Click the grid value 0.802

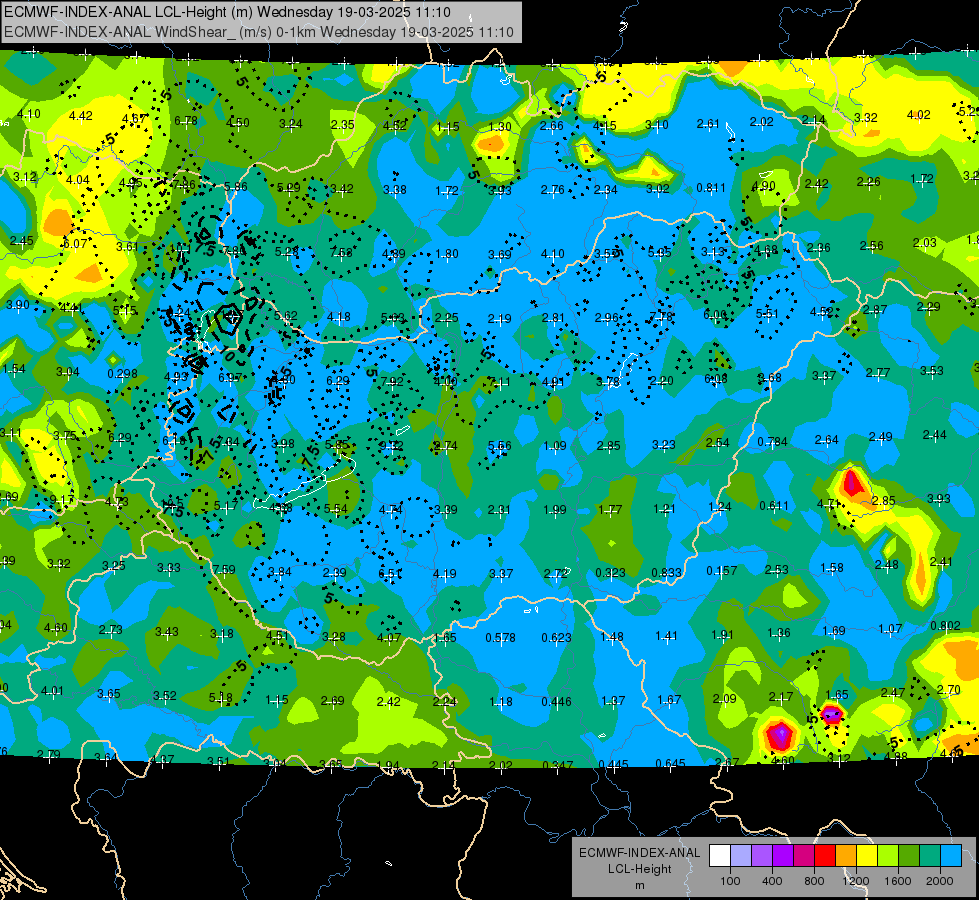(x=945, y=626)
